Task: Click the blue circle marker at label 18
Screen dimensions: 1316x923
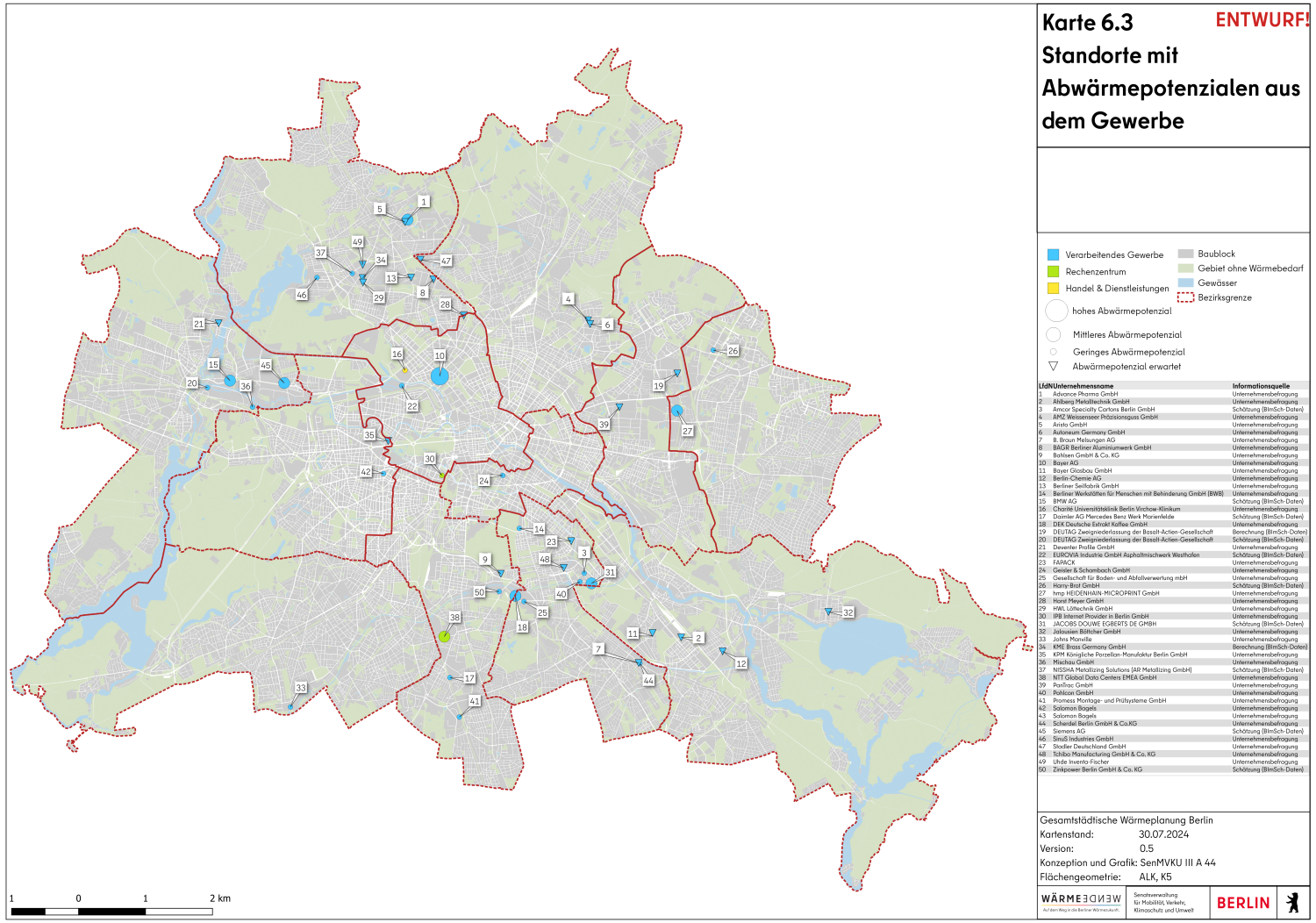Action: [515, 595]
